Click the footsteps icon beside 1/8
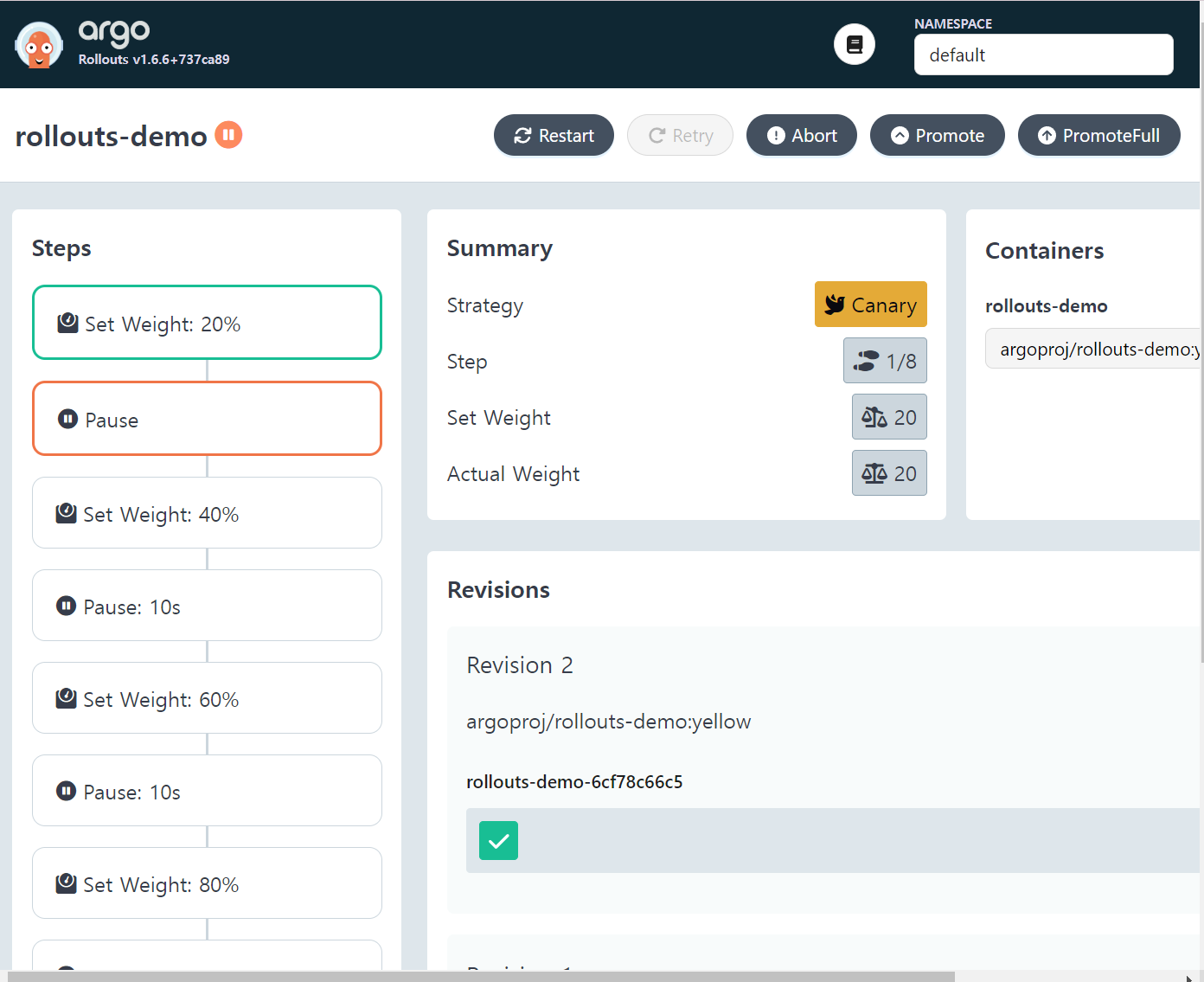Viewport: 1204px width, 982px height. (866, 361)
